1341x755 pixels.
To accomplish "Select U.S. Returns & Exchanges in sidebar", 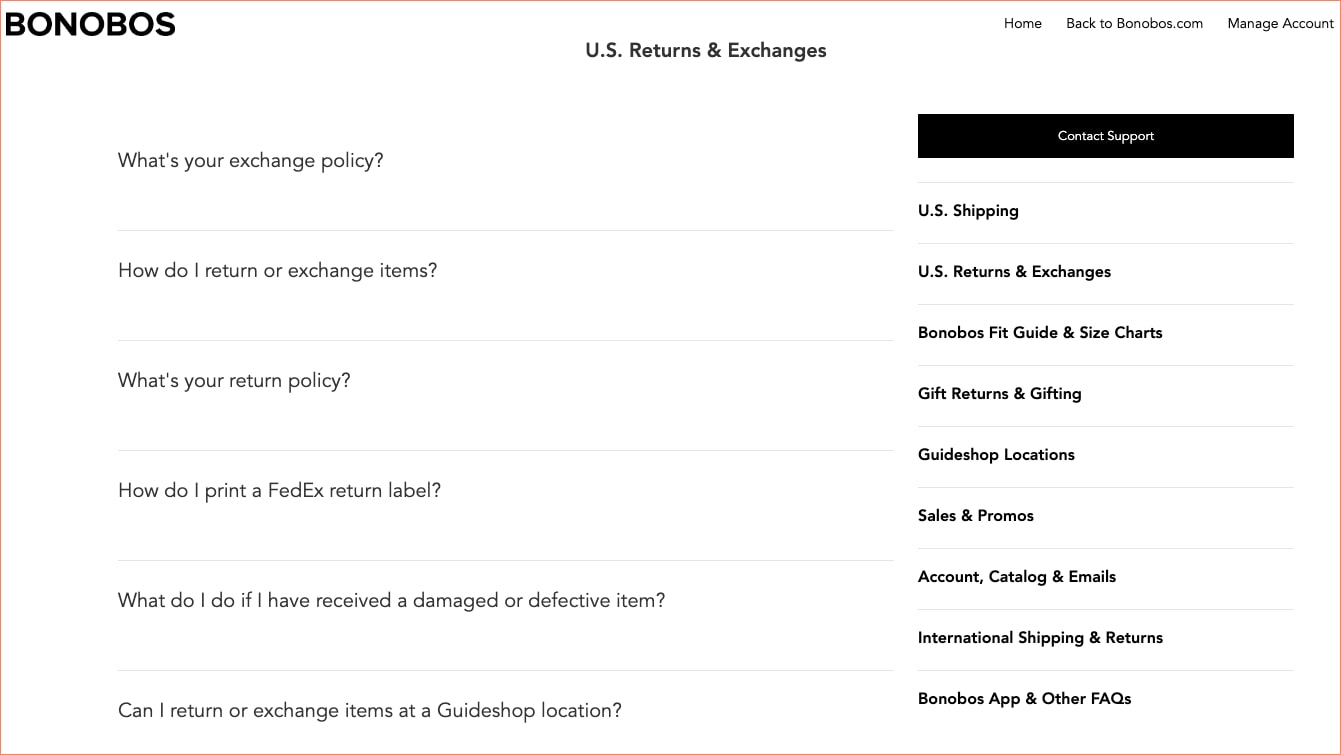I will click(x=1014, y=271).
